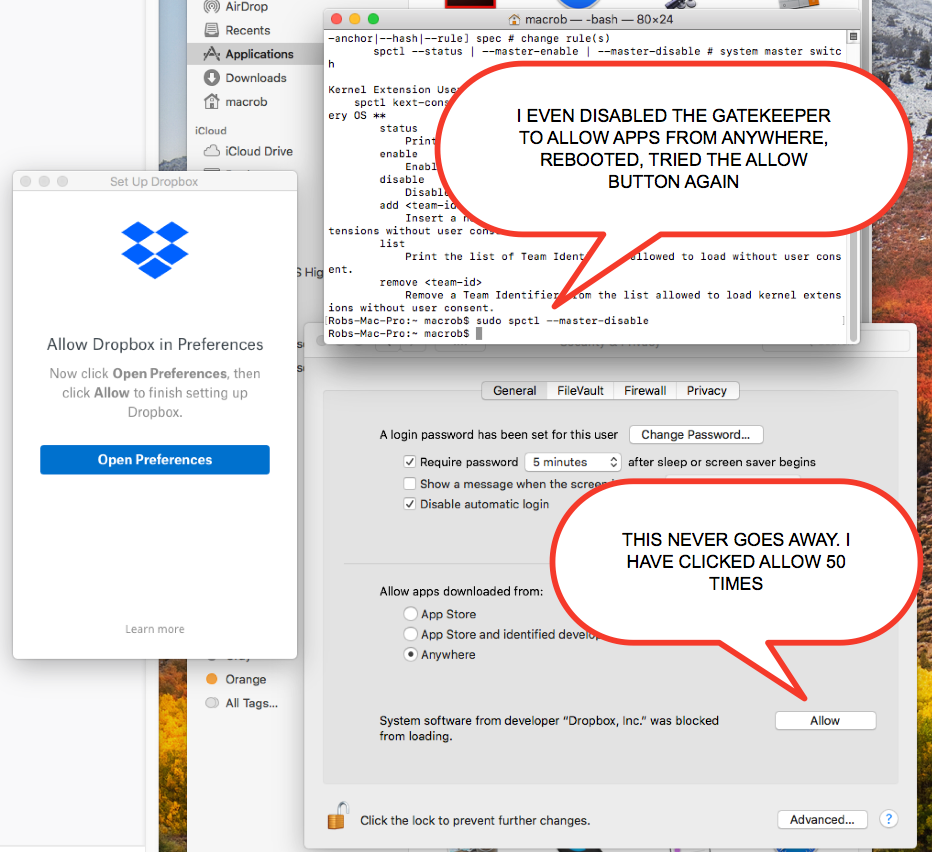Switch to the Firewall tab

tap(645, 391)
